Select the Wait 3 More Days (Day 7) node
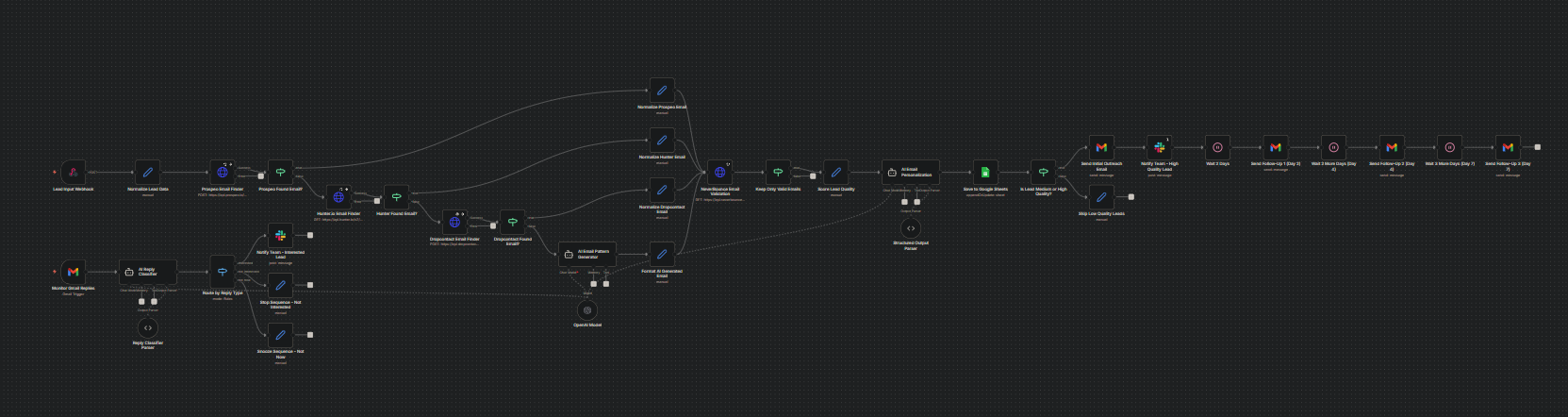Viewport: 1568px width, 417px height. pos(1449,147)
